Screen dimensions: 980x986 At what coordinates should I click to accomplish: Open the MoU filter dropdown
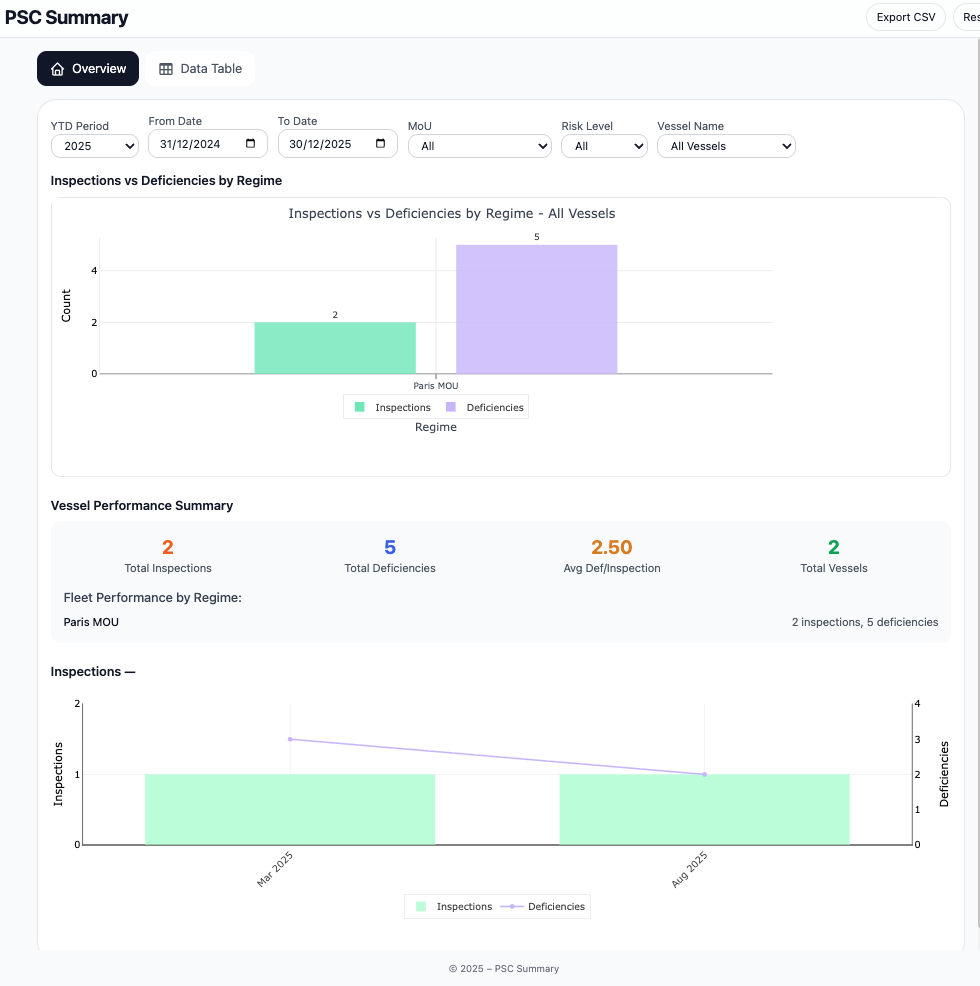tap(479, 145)
